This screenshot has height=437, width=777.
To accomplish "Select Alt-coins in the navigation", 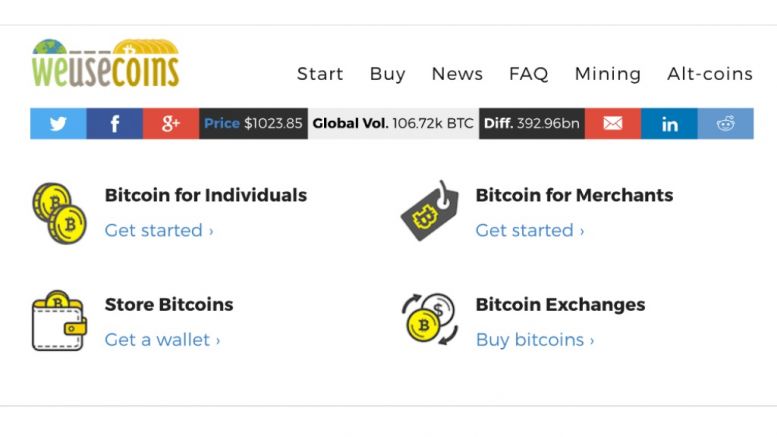I will tap(710, 74).
